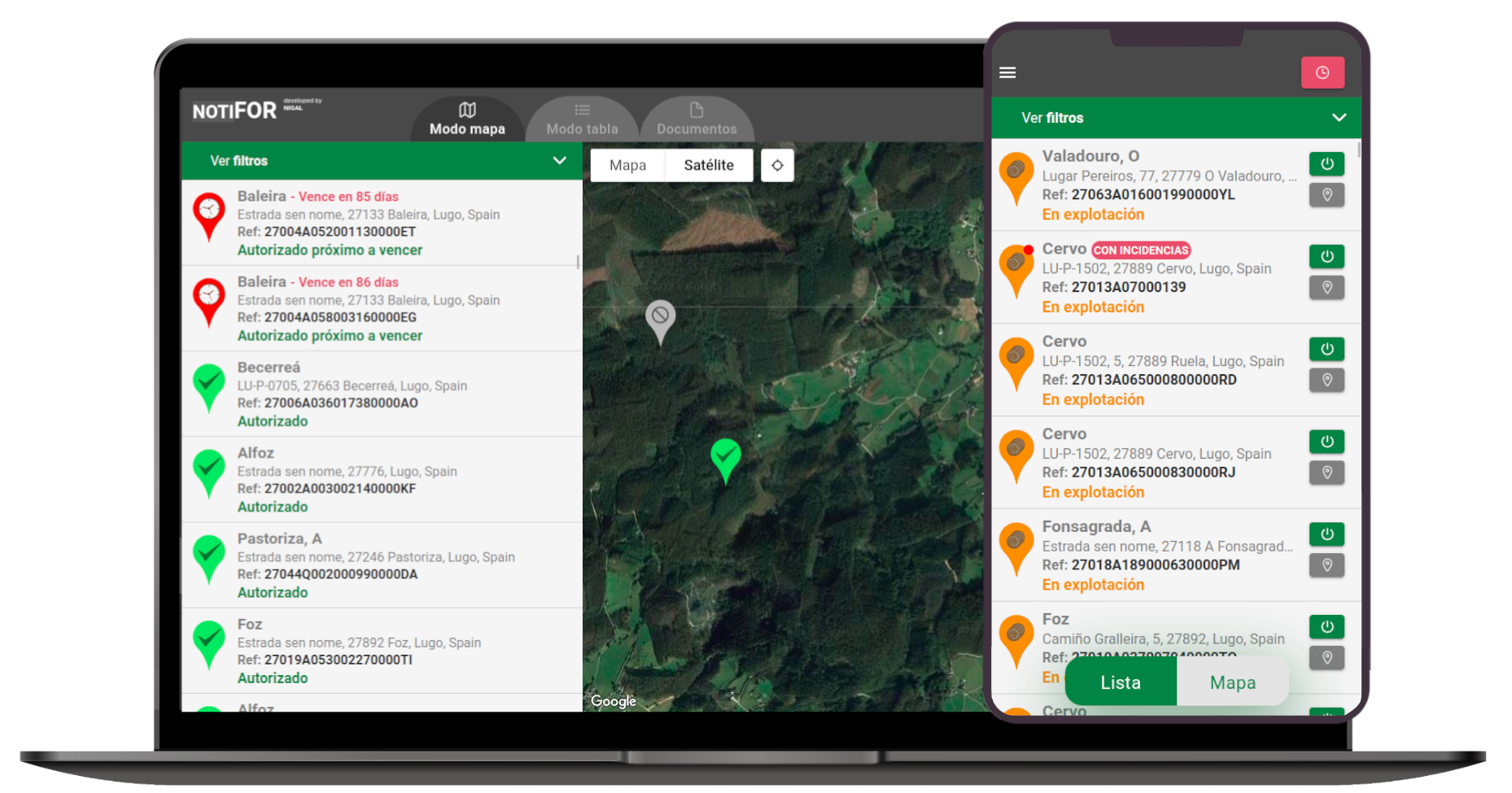
Task: Open the hamburger menu on phone
Action: pos(1007,72)
